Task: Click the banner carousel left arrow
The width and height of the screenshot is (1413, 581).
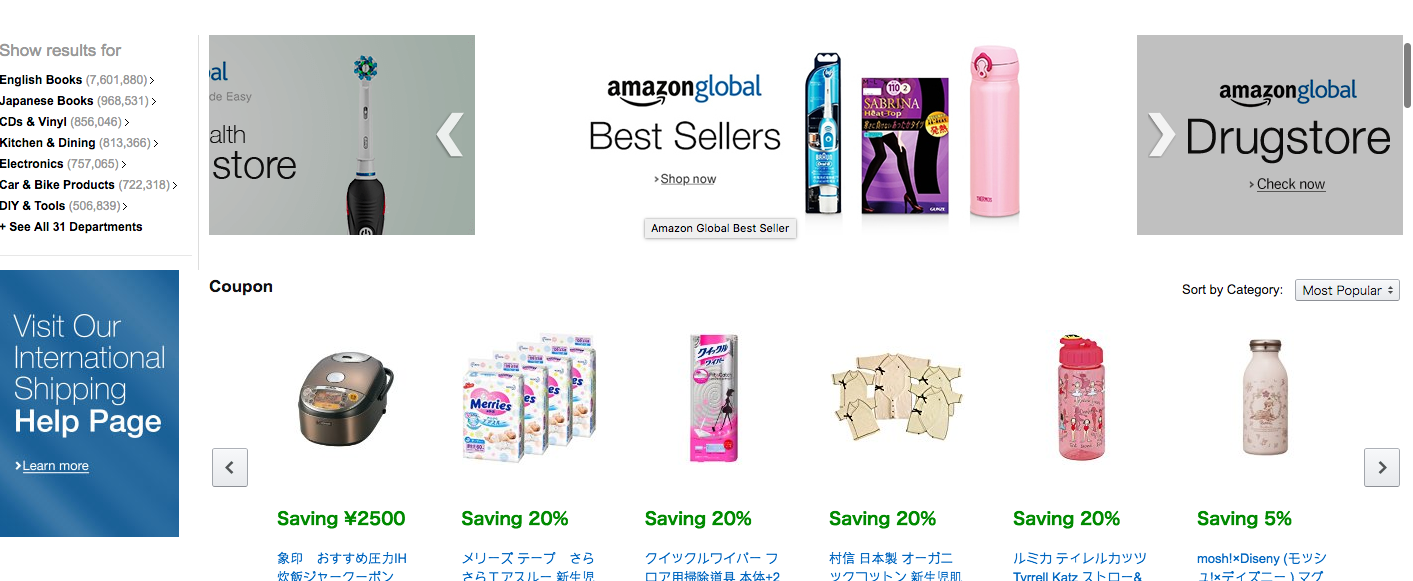Action: click(x=450, y=135)
